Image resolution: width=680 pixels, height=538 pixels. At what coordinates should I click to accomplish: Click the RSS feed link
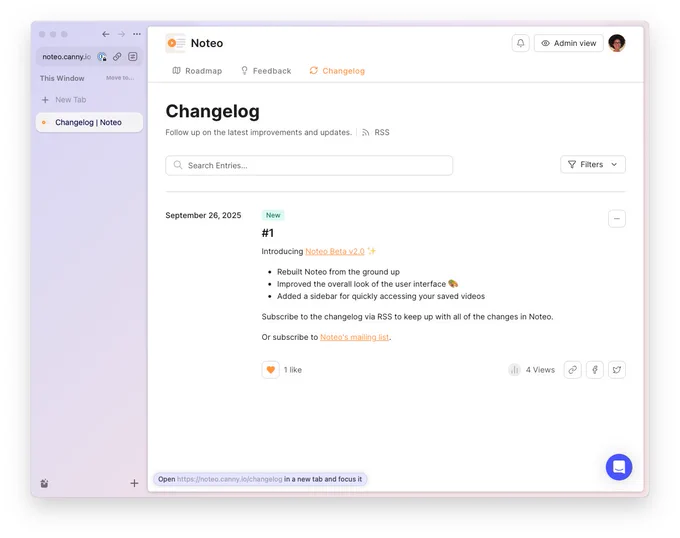coord(376,132)
